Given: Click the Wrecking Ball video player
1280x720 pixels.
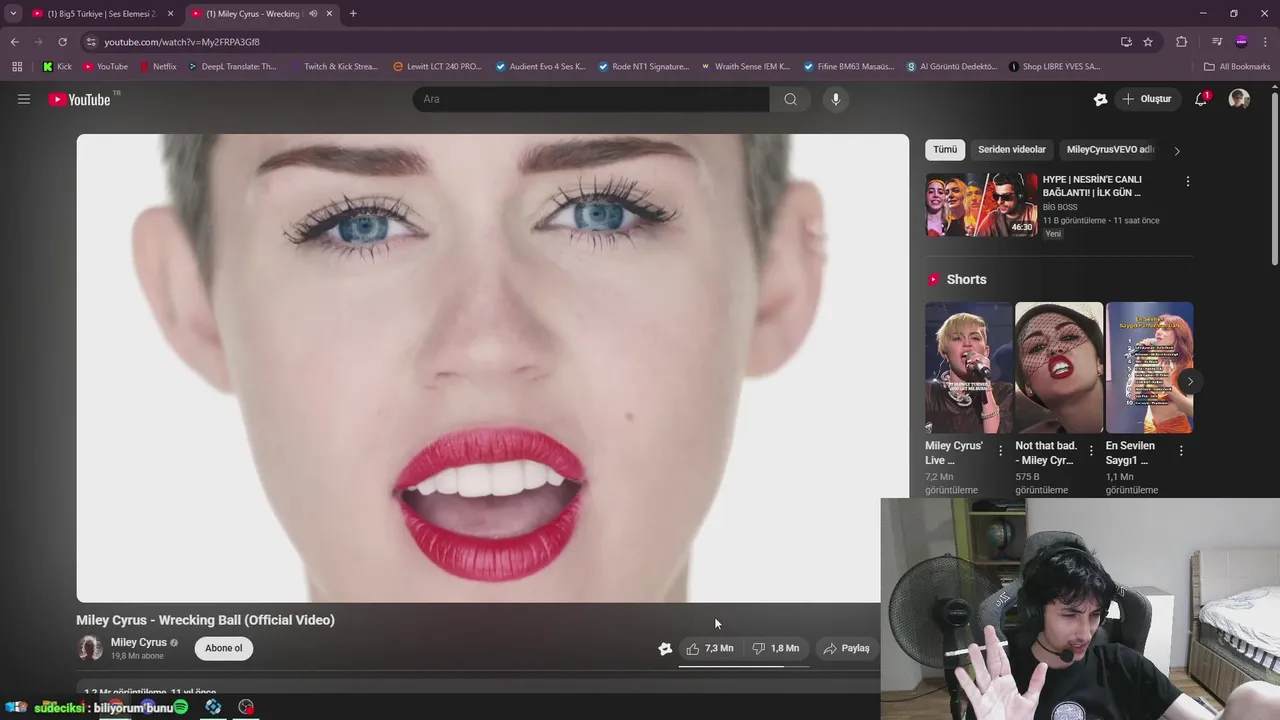Looking at the screenshot, I should point(493,368).
